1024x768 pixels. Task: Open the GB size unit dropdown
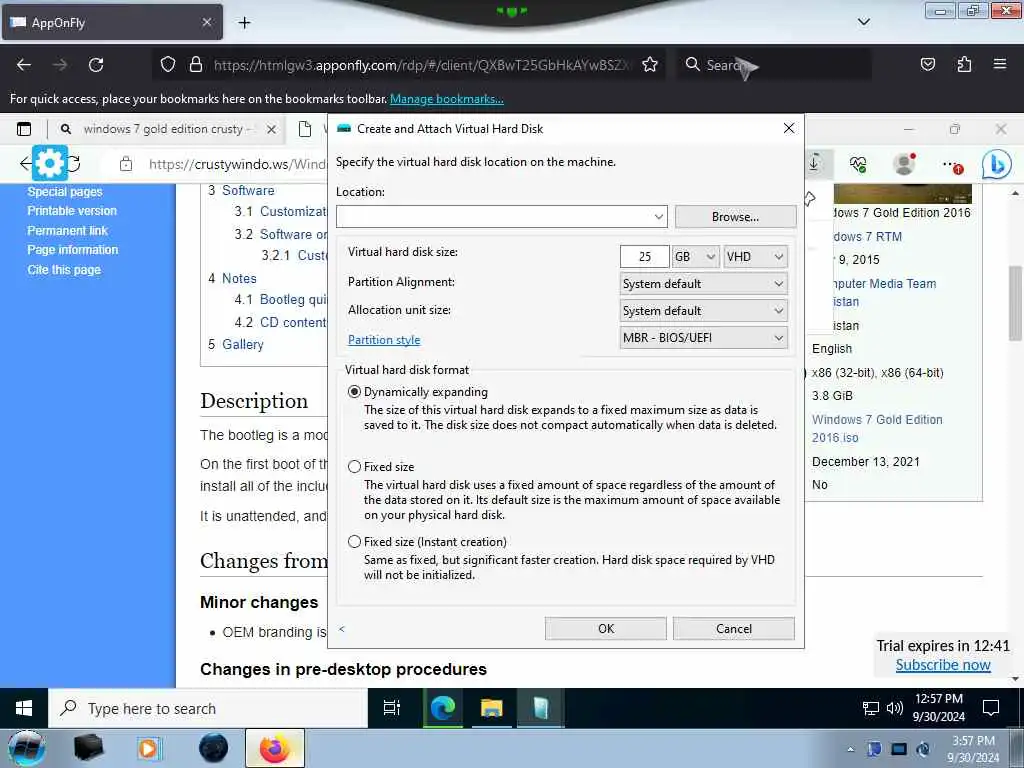696,257
